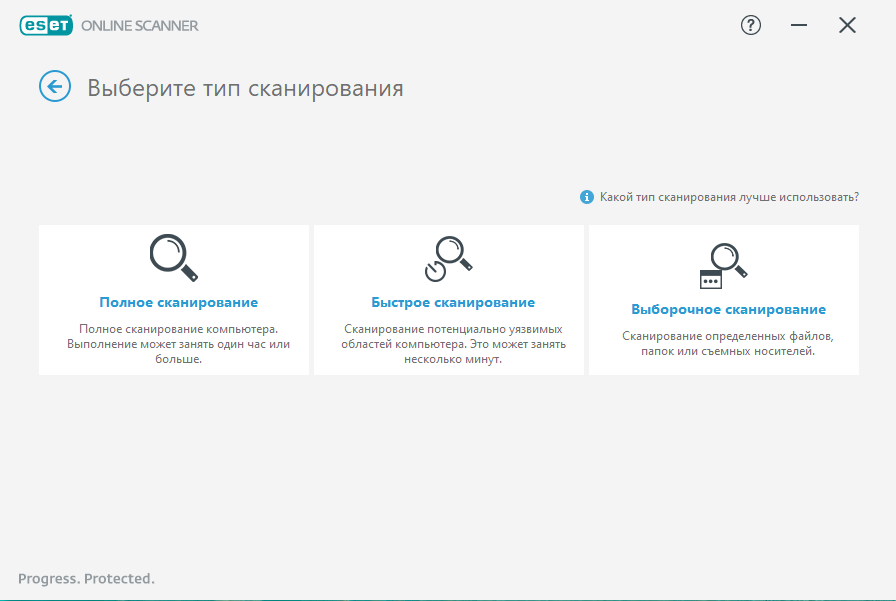Viewport: 896px width, 601px height.
Task: Click quick scan description mentioning 'несколько минут'
Action: pos(453,344)
